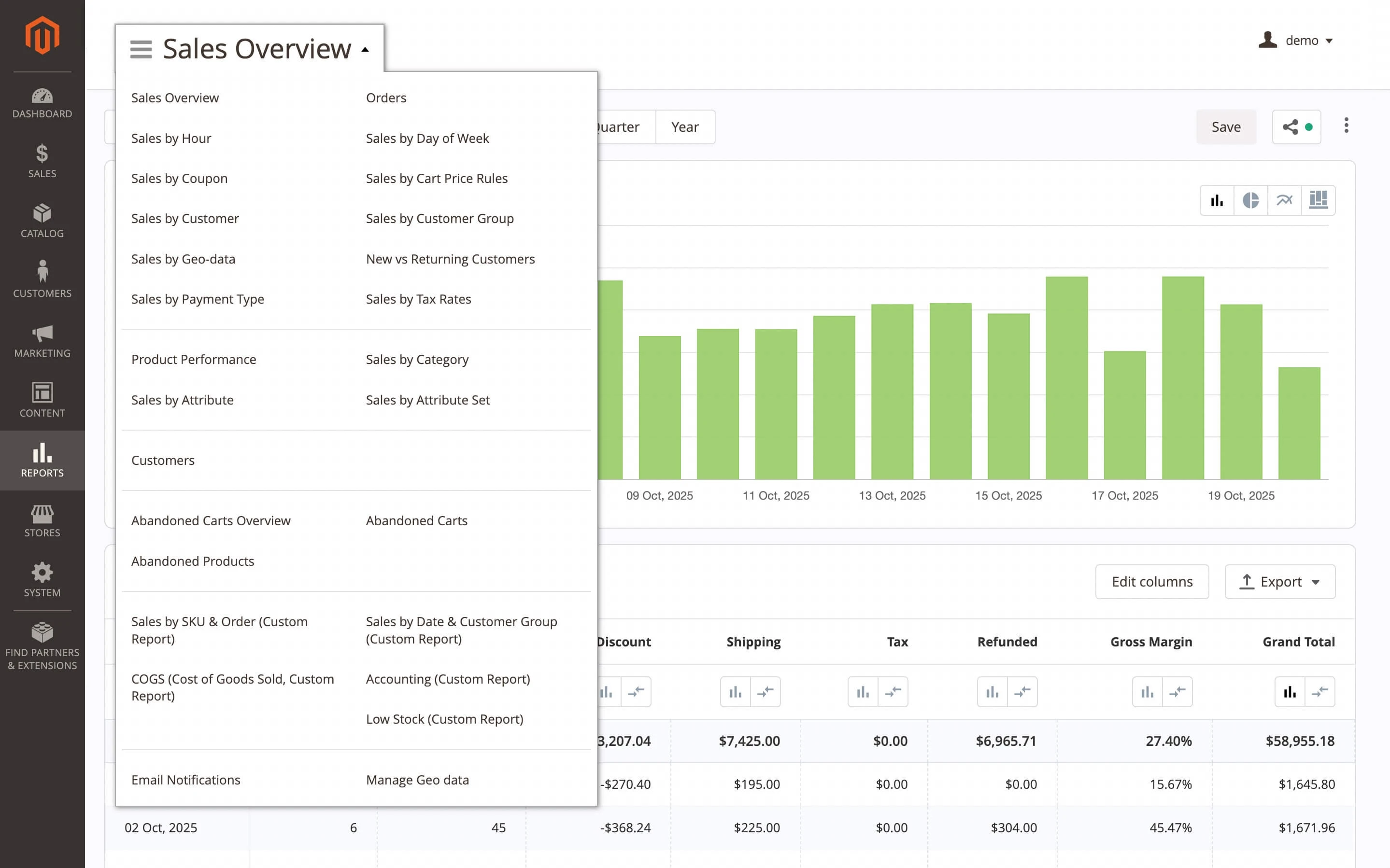The width and height of the screenshot is (1390, 868).
Task: Open the share report icon
Action: (1291, 127)
